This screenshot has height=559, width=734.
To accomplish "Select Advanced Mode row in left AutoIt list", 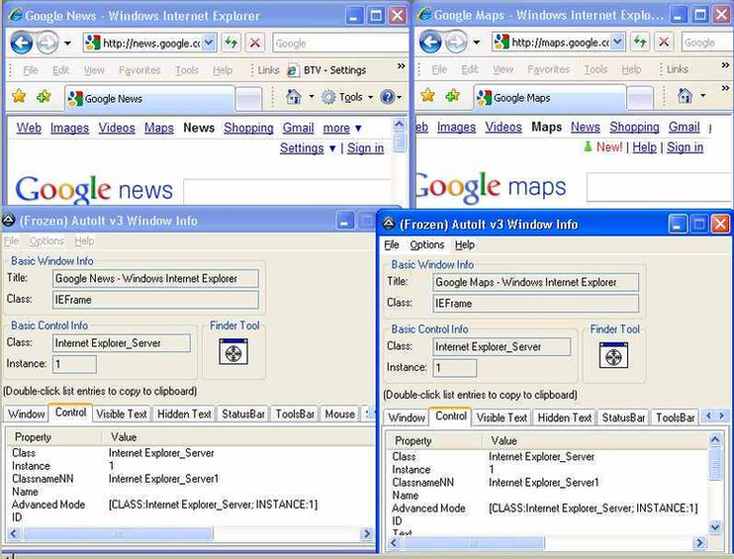I will coord(190,505).
